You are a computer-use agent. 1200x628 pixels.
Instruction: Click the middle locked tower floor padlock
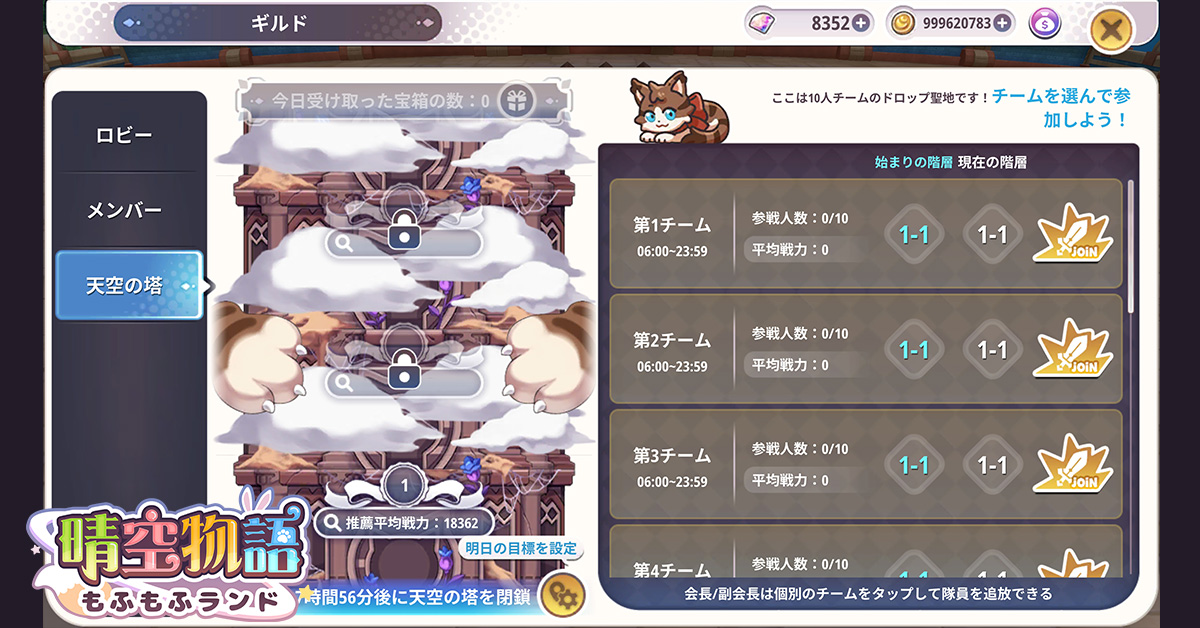point(403,373)
